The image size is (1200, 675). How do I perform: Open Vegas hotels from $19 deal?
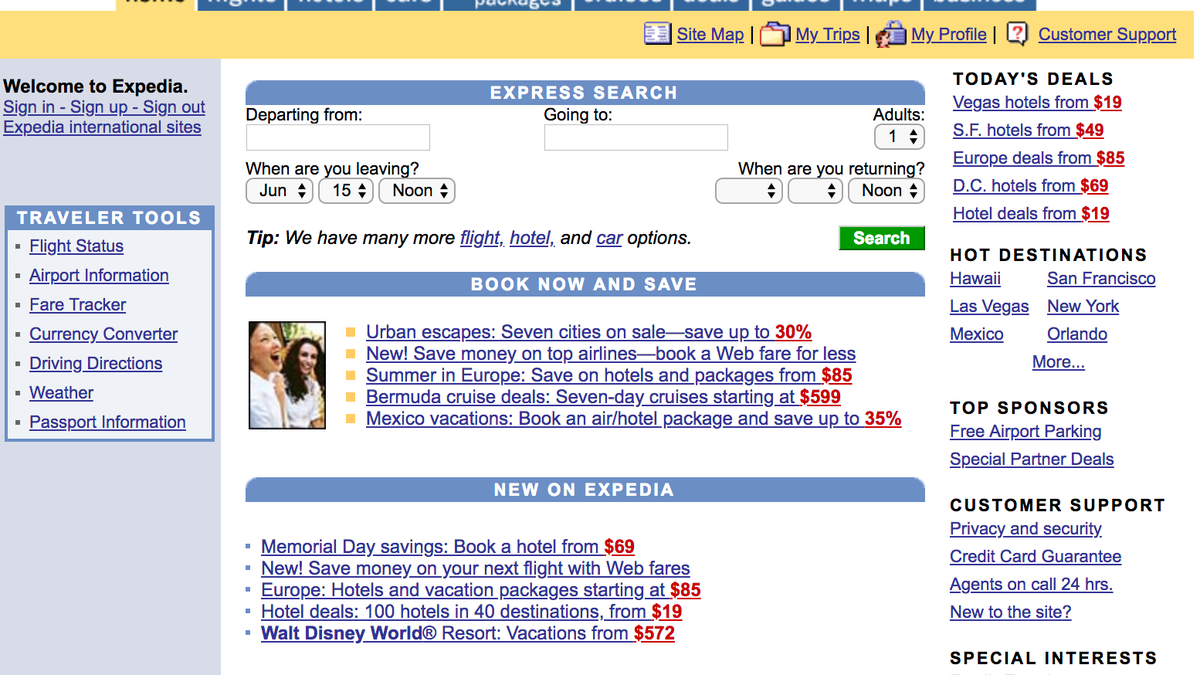click(x=1037, y=102)
